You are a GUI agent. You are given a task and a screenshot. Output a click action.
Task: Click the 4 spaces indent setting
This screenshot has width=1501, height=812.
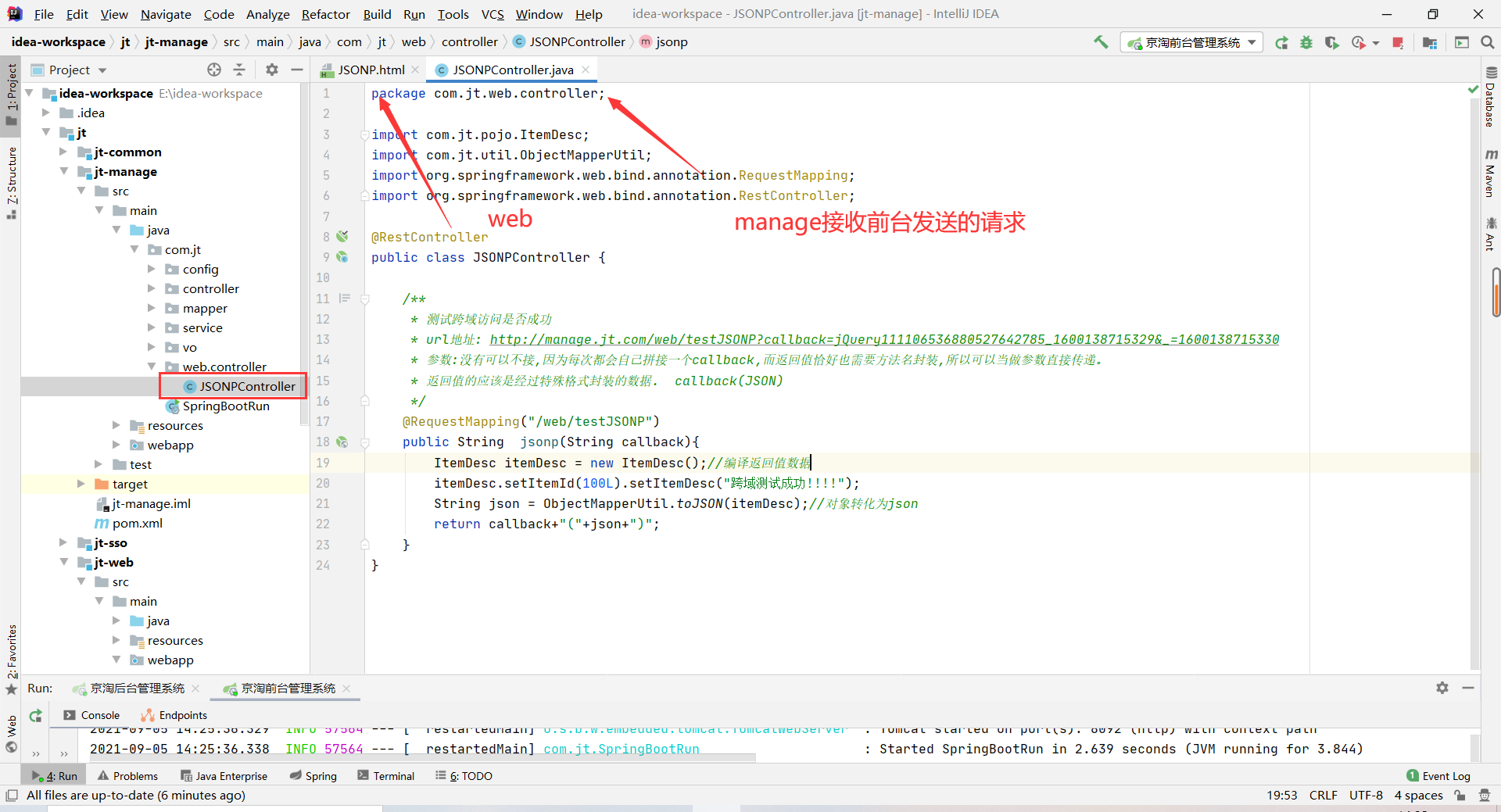[1418, 796]
